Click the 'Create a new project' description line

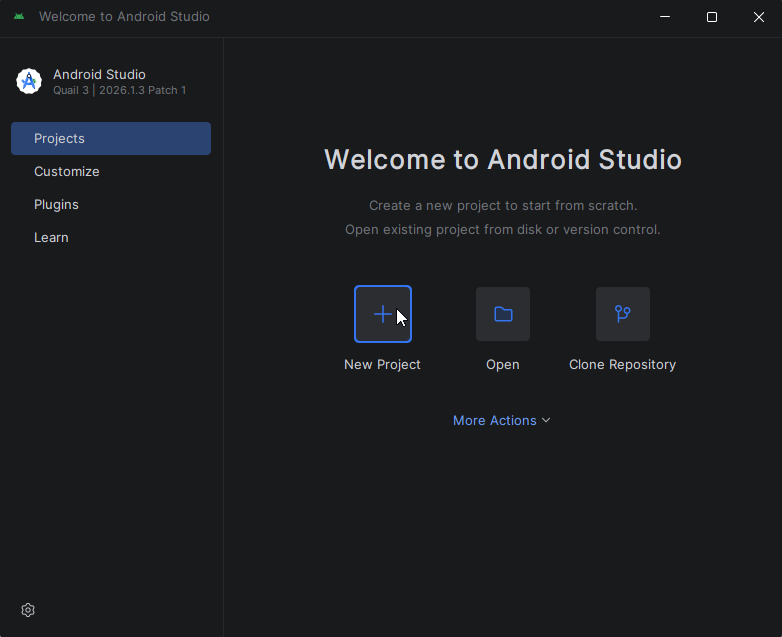pos(503,206)
